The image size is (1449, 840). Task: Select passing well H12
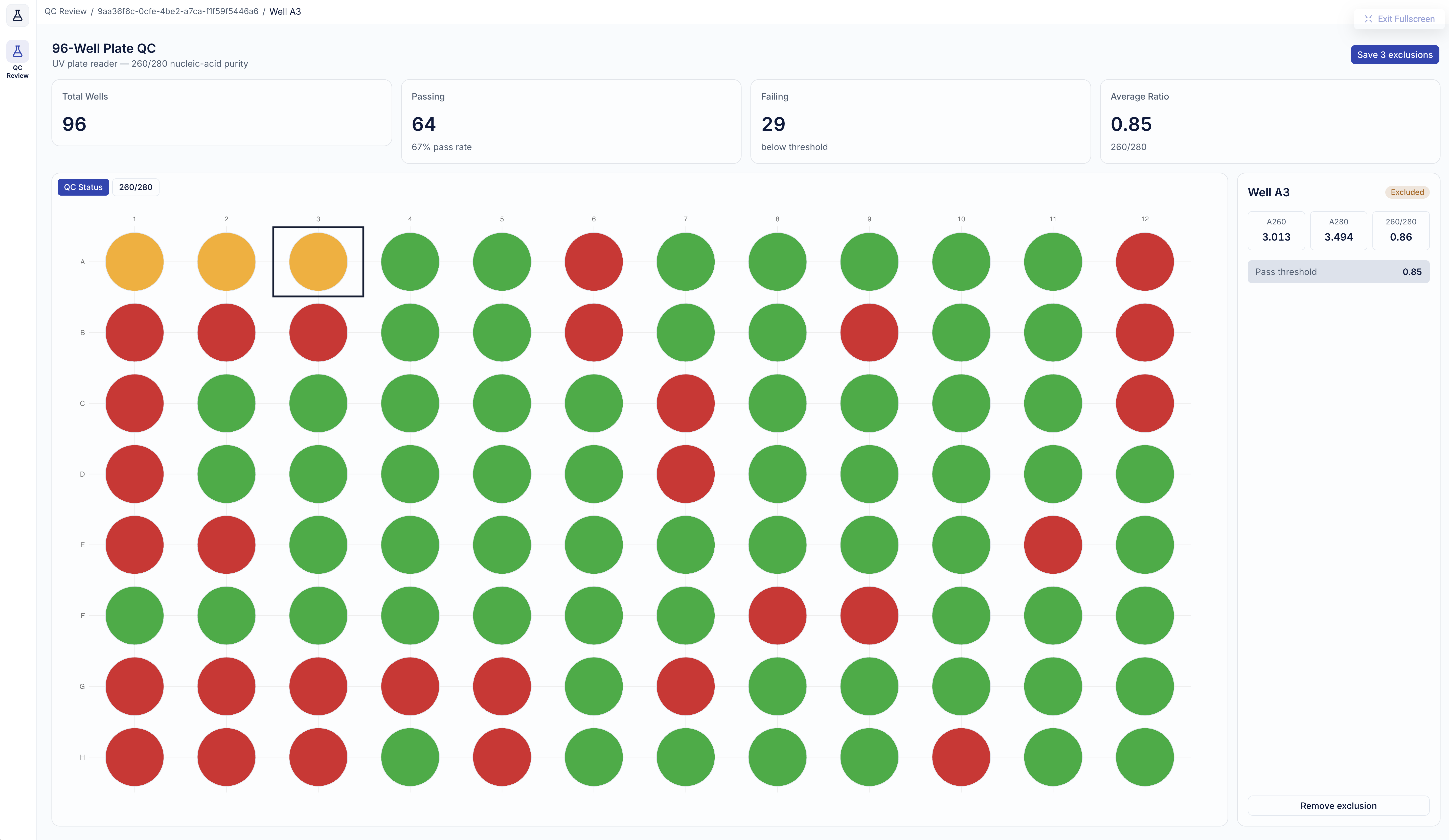click(x=1145, y=757)
